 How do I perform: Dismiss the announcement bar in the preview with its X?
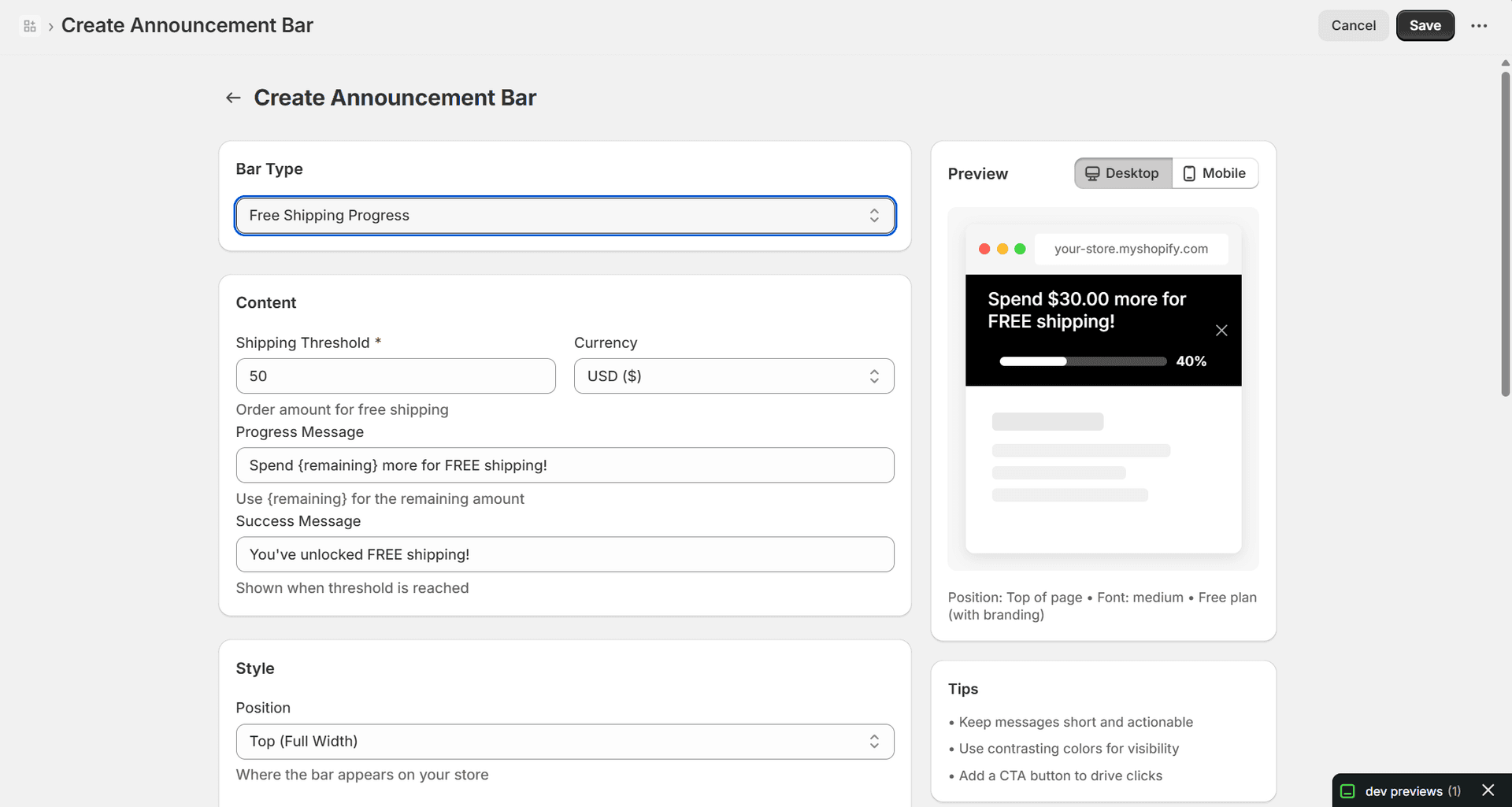1221,330
